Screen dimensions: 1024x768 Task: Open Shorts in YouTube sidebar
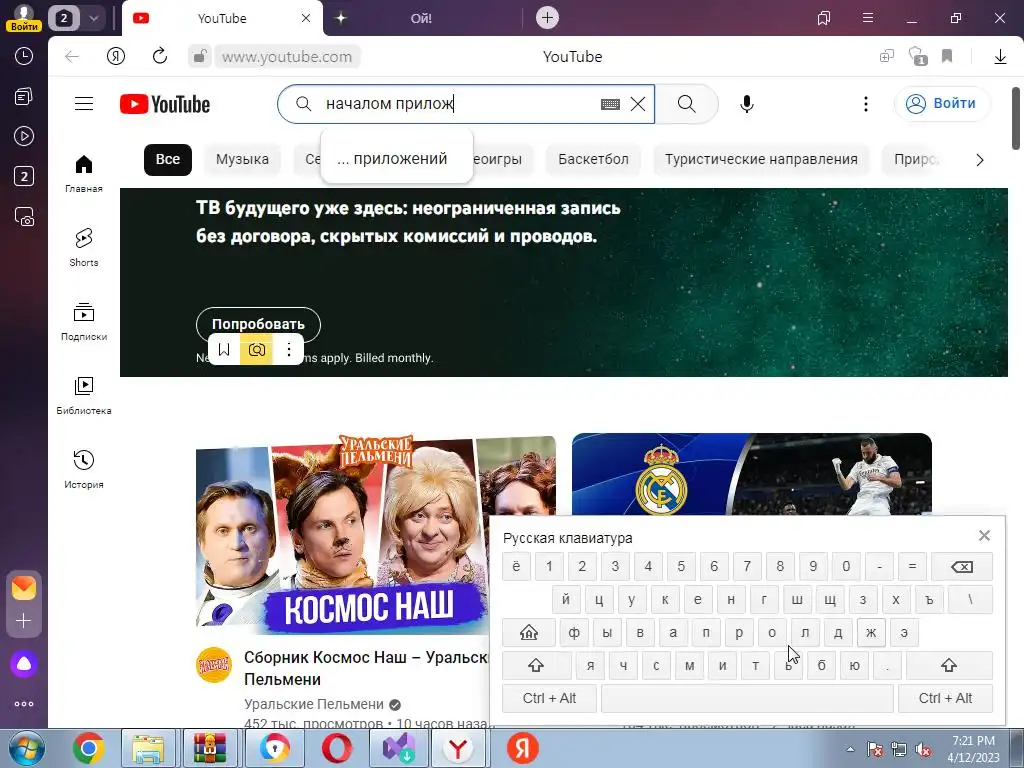[x=84, y=248]
